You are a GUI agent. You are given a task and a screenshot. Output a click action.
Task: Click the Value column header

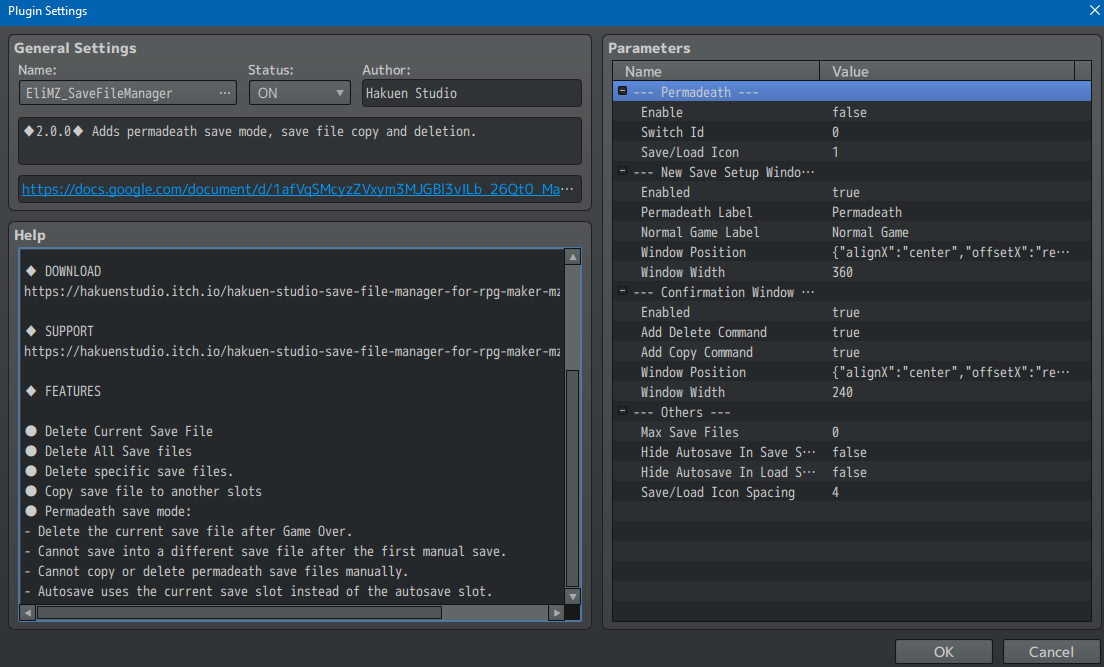[947, 71]
